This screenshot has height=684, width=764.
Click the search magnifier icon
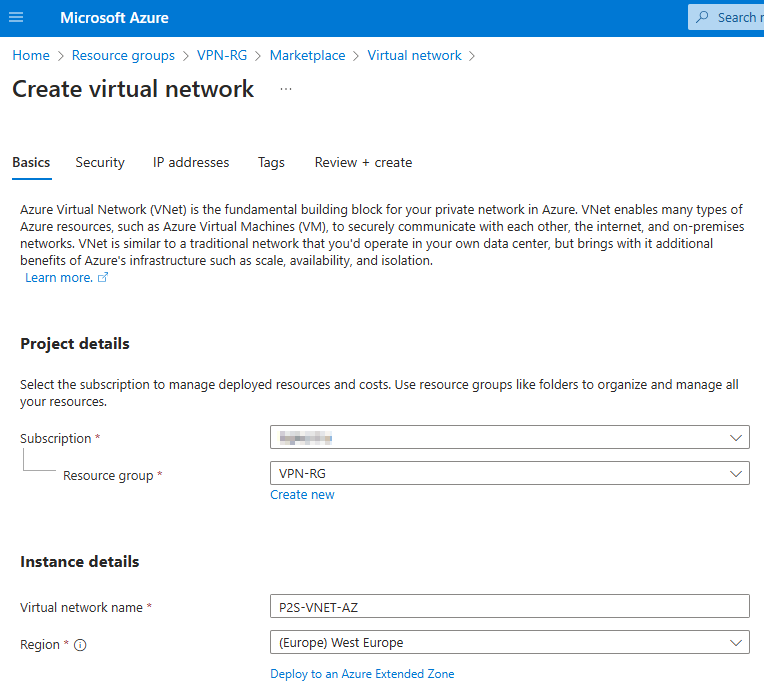[706, 17]
